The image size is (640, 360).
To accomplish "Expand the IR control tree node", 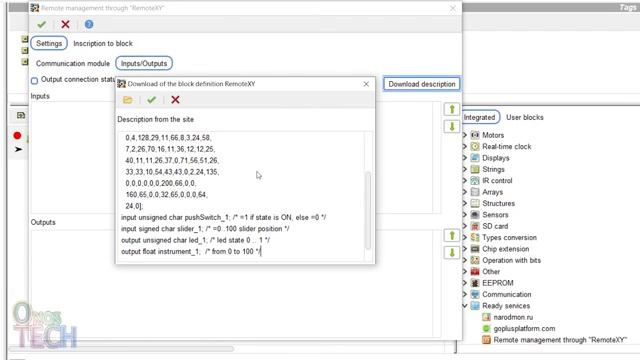I will click(x=465, y=181).
